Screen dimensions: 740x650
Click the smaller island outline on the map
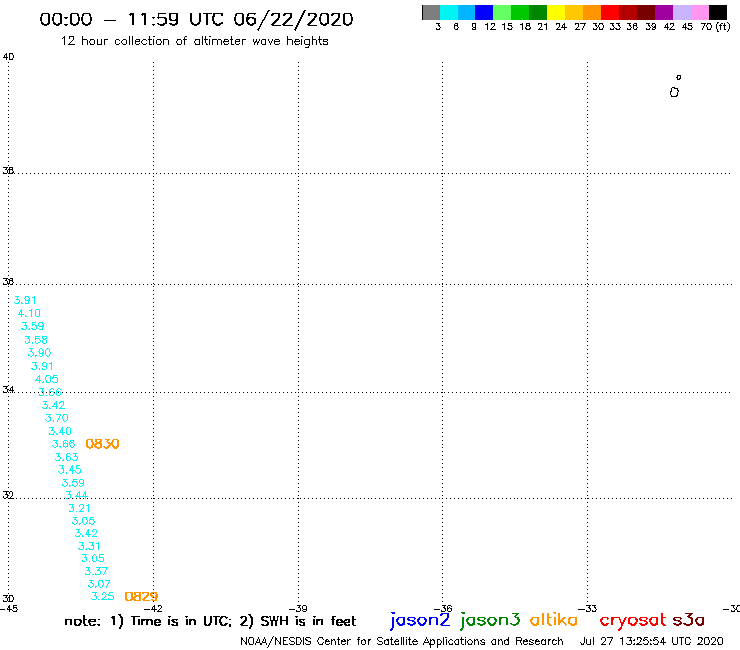click(x=678, y=77)
